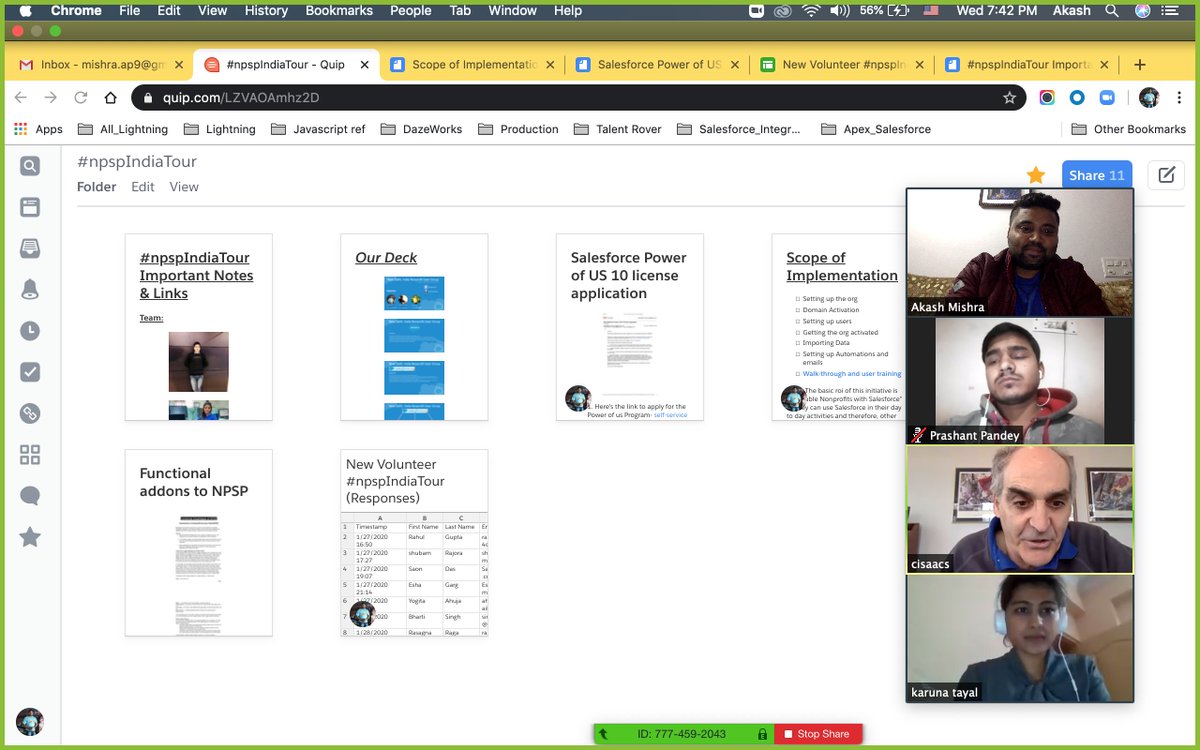Open the link icon in Quip sidebar
Screen dimensions: 1200x750
coord(30,414)
